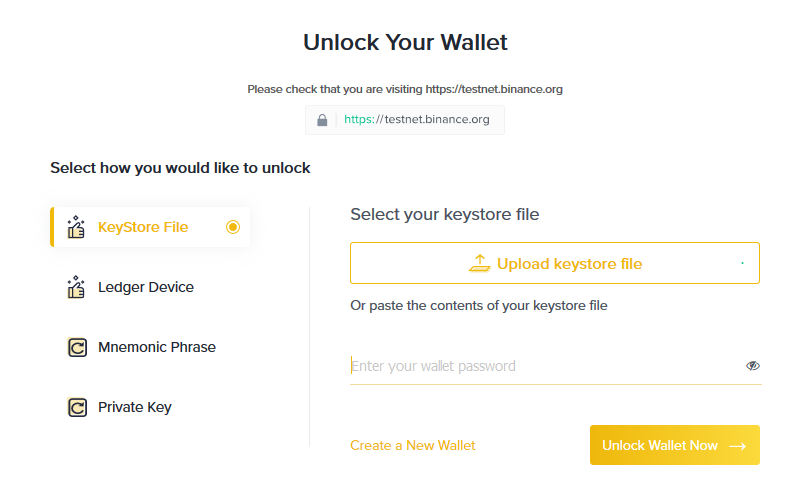Open the Create a New Wallet link
Screen dimensions: 809x499
pyautogui.click(x=412, y=445)
